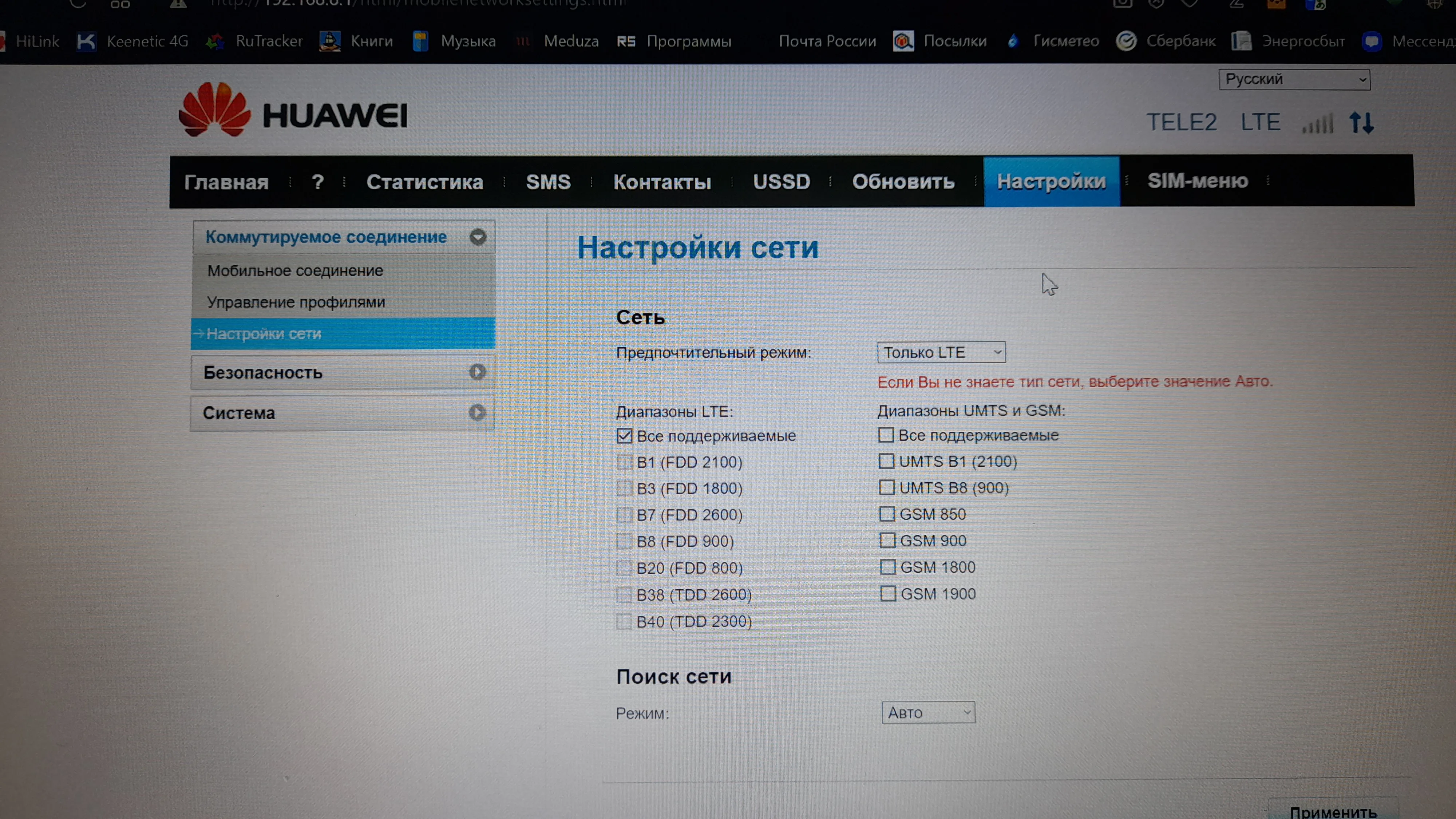Open the Сбербанк bookmark icon
This screenshot has height=819, width=1456.
click(x=1126, y=41)
